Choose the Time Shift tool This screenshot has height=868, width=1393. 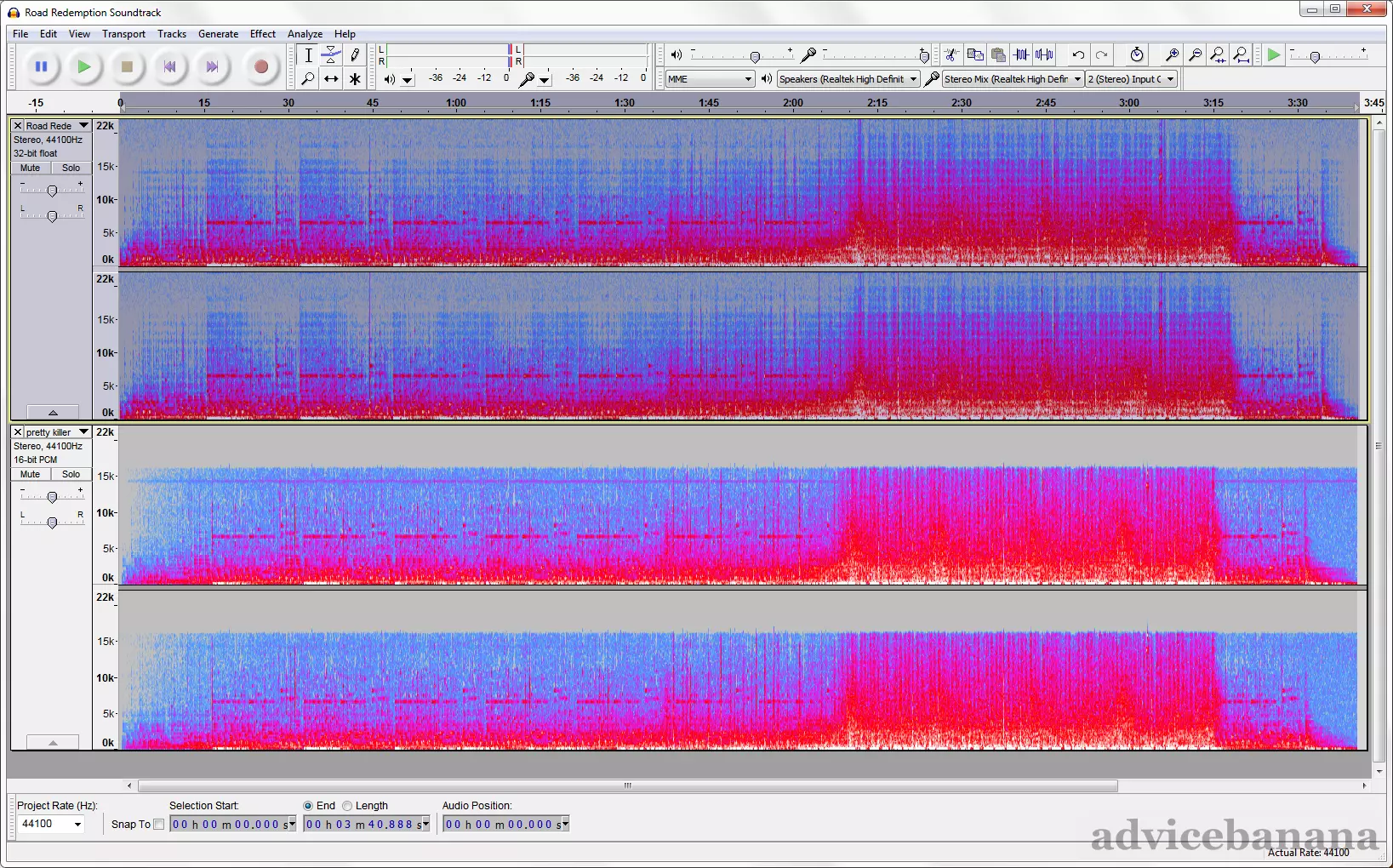tap(331, 79)
